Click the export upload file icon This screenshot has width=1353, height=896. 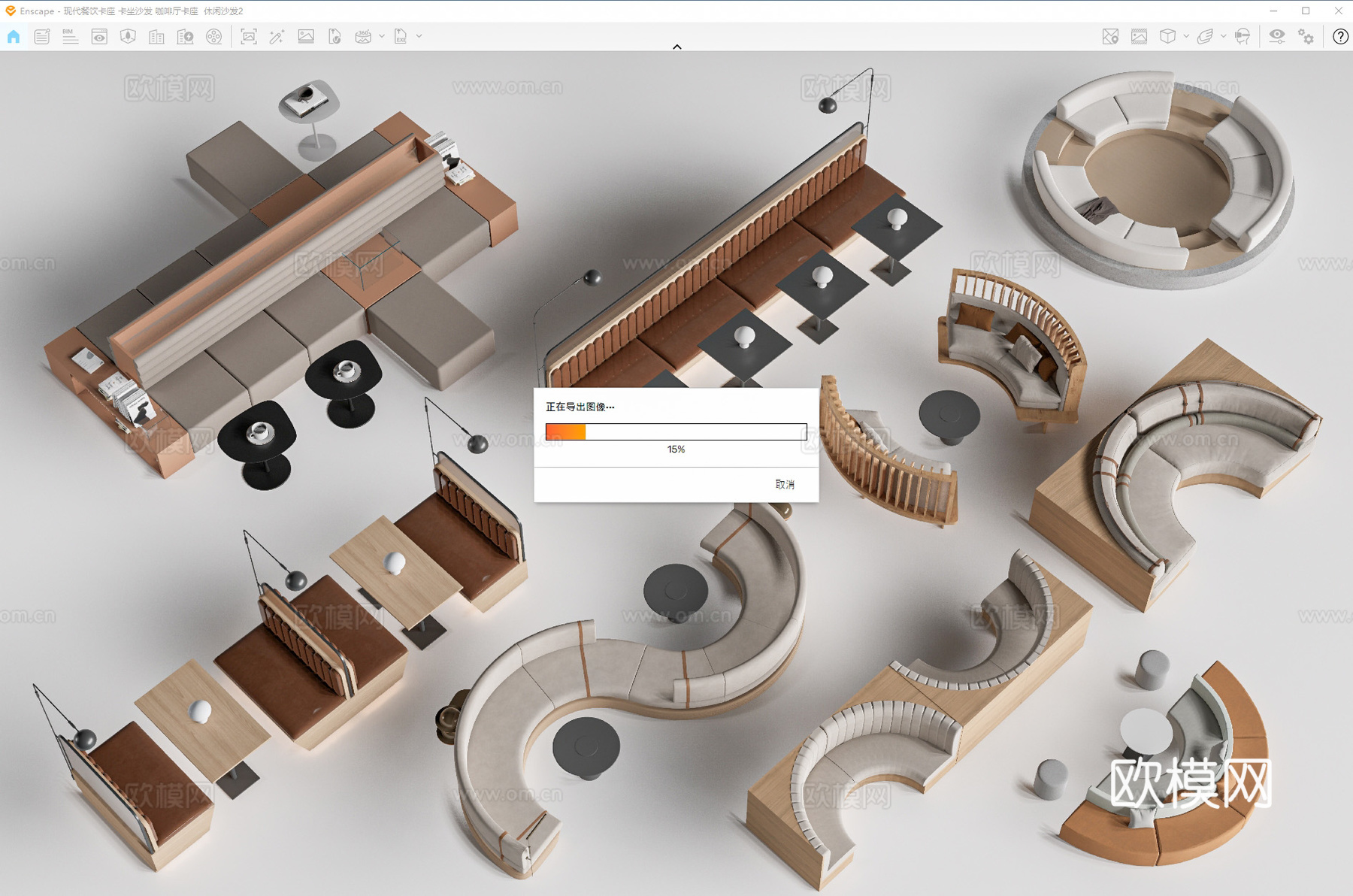(334, 36)
